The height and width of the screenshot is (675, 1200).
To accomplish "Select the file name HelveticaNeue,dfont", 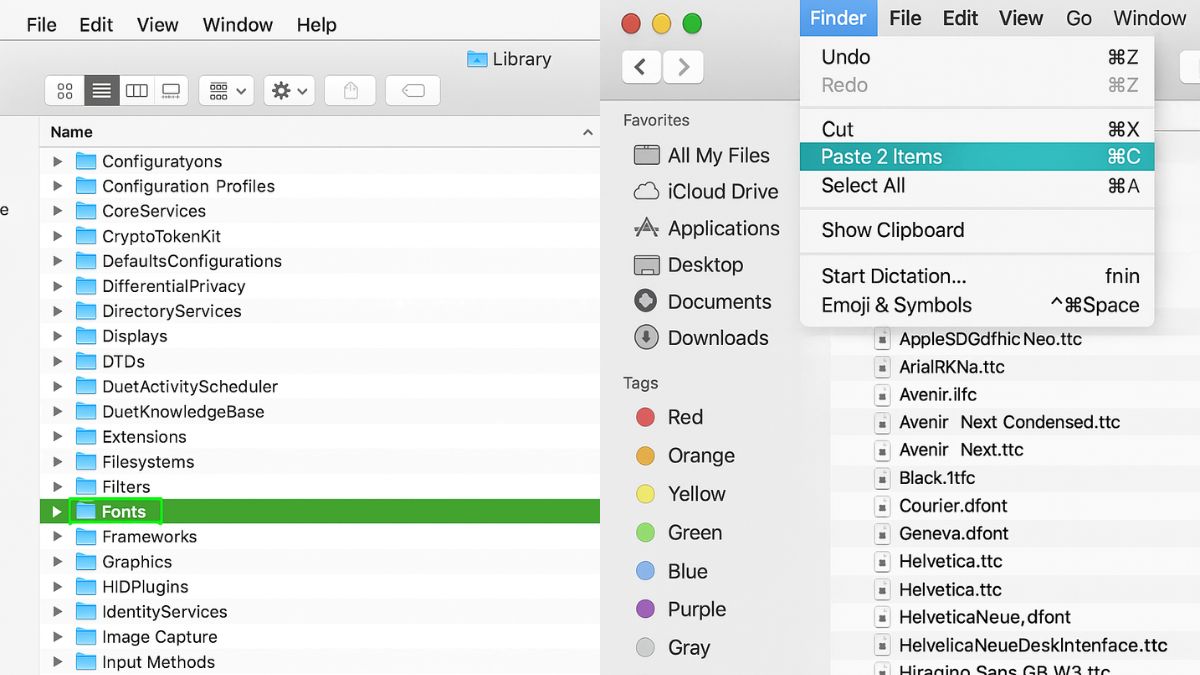I will point(985,617).
